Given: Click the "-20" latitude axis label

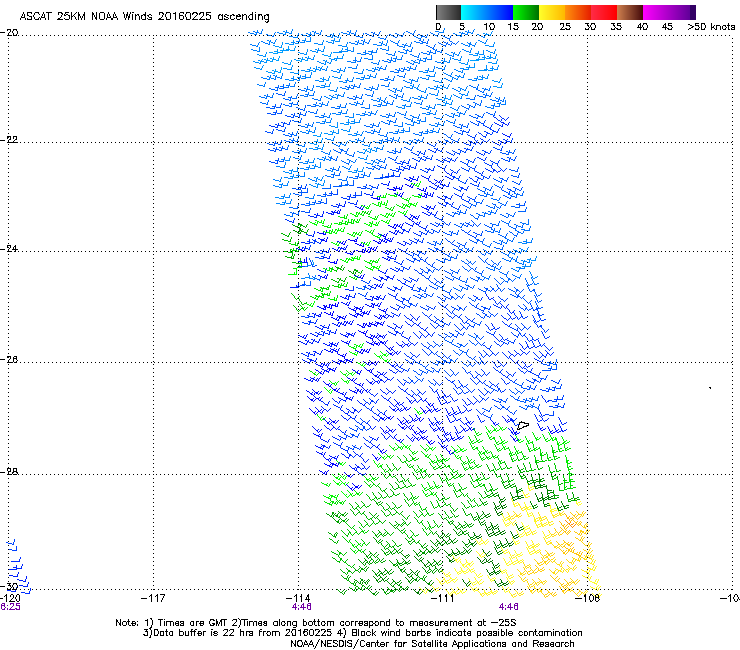Looking at the screenshot, I should click(9, 33).
